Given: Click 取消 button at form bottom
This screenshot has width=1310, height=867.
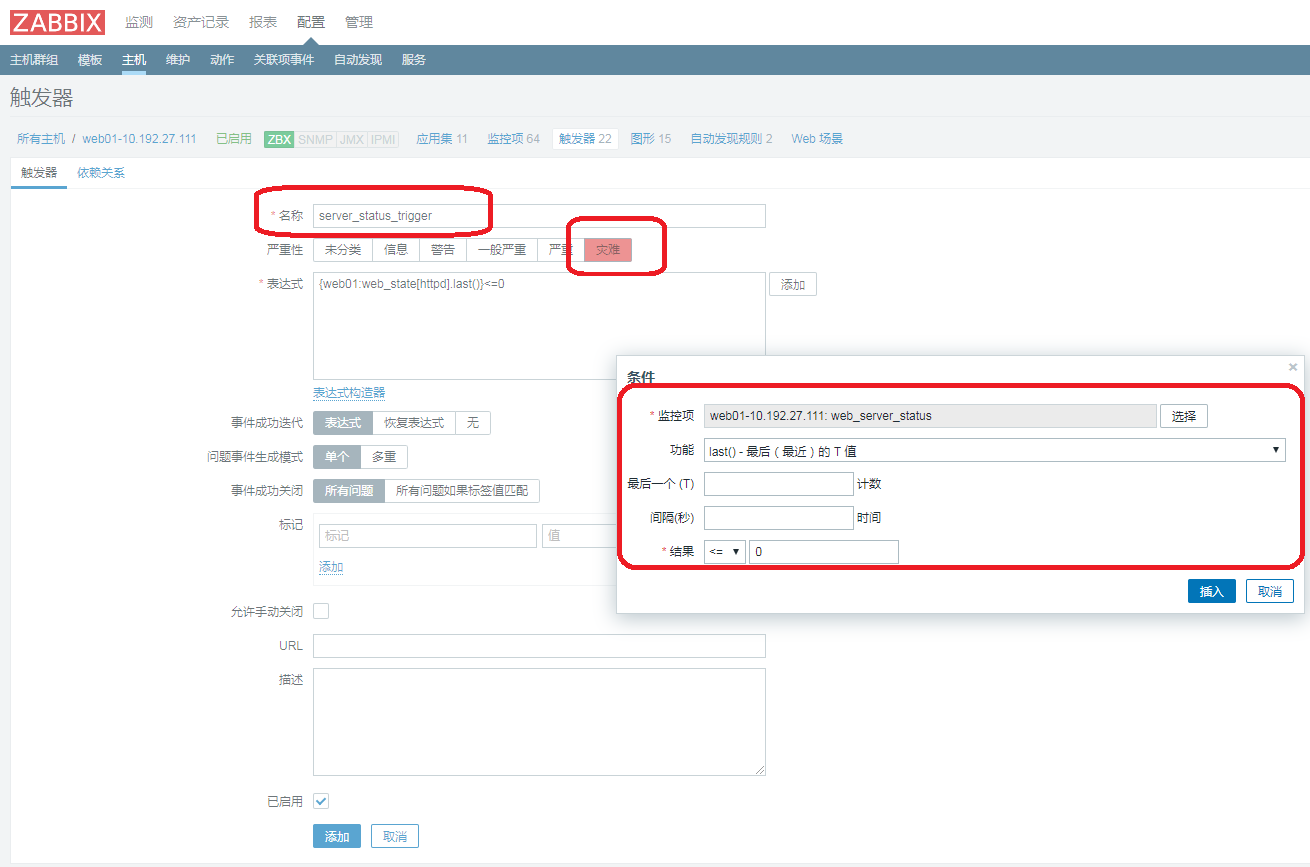Looking at the screenshot, I should (395, 836).
